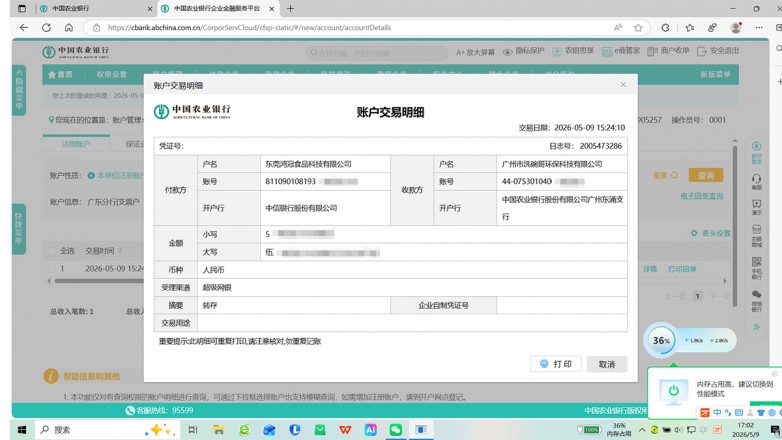Open the 商户收单 icon link
This screenshot has height=440, width=782.
coord(652,51)
